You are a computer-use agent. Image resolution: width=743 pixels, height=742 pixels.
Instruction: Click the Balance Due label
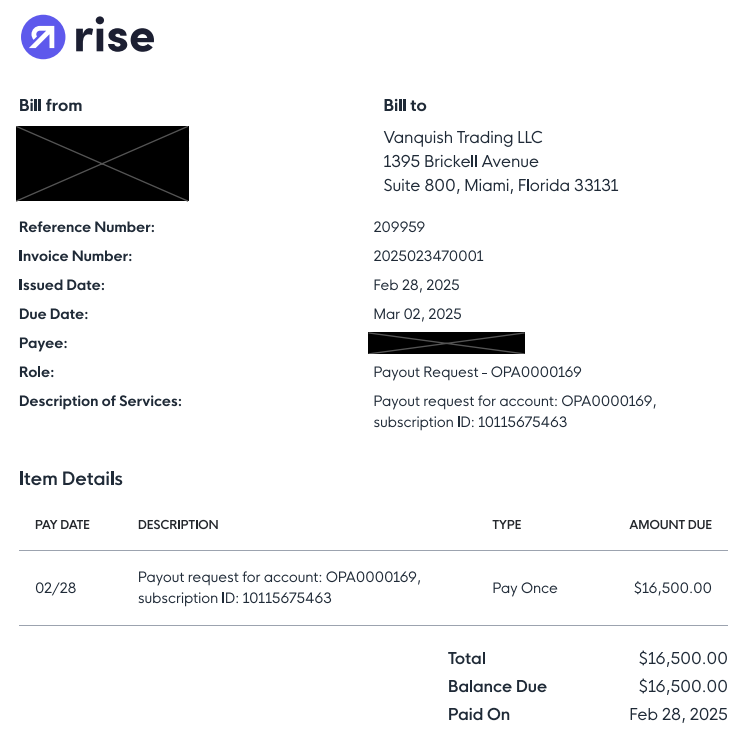(497, 686)
